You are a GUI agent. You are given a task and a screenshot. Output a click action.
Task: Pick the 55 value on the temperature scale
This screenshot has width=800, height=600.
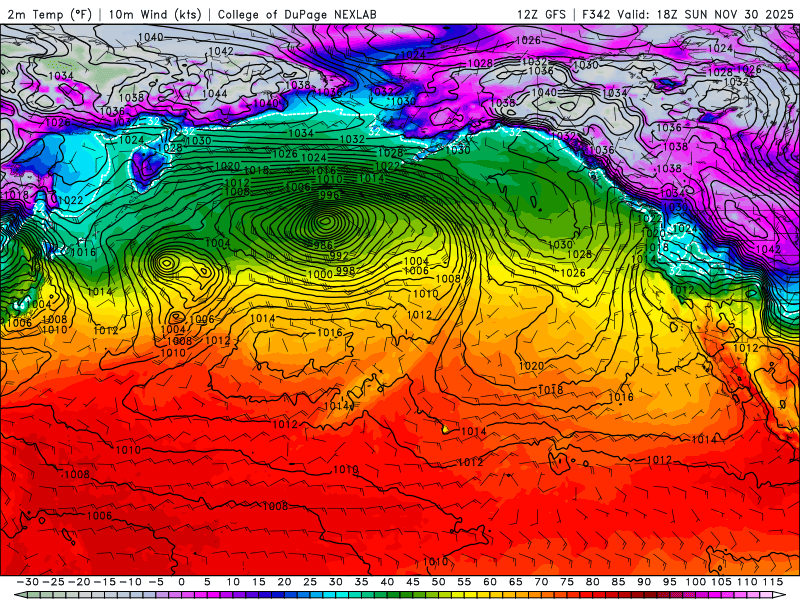click(x=464, y=582)
